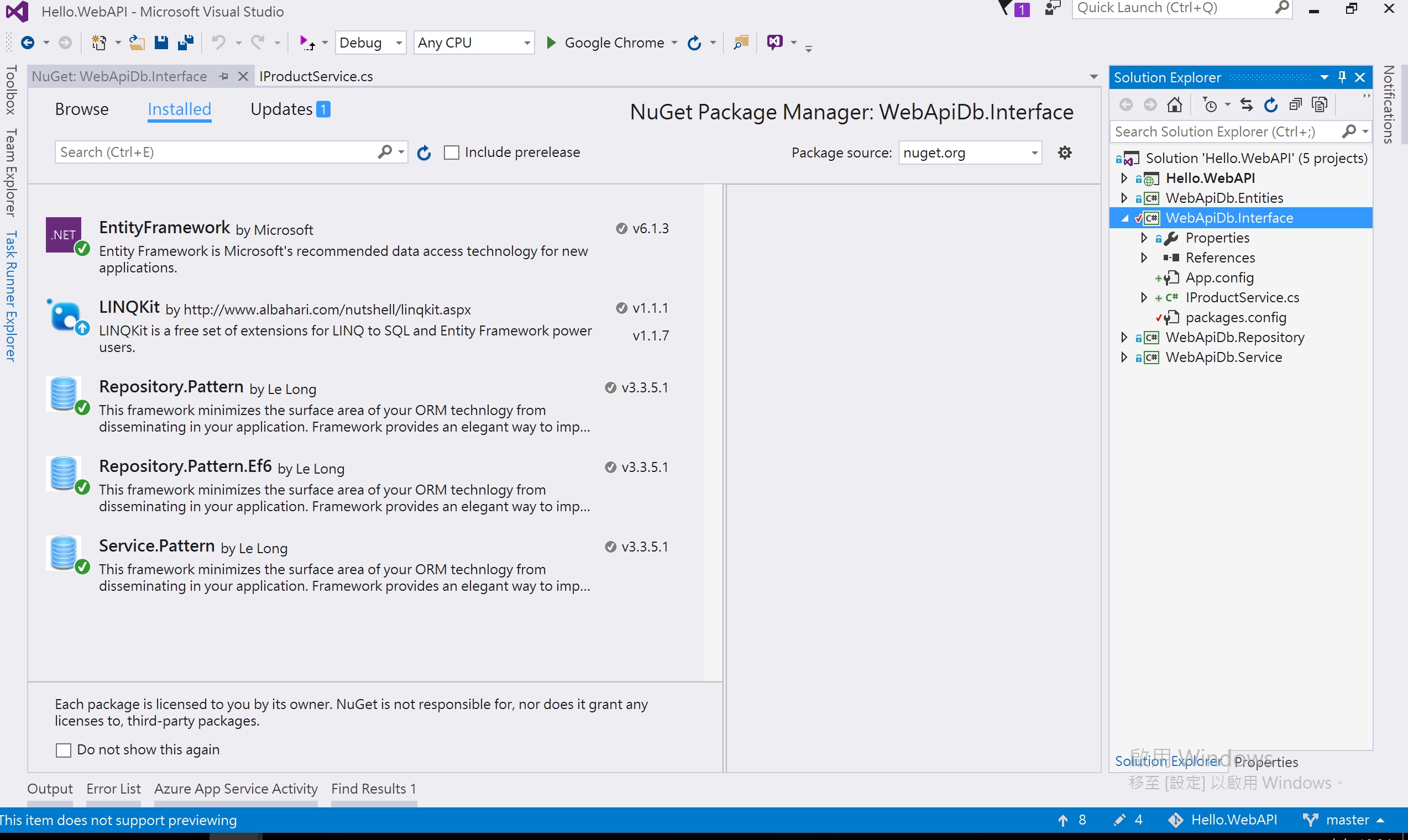Click the Find in Files toolbar icon
The height and width of the screenshot is (840, 1408).
pyautogui.click(x=741, y=43)
